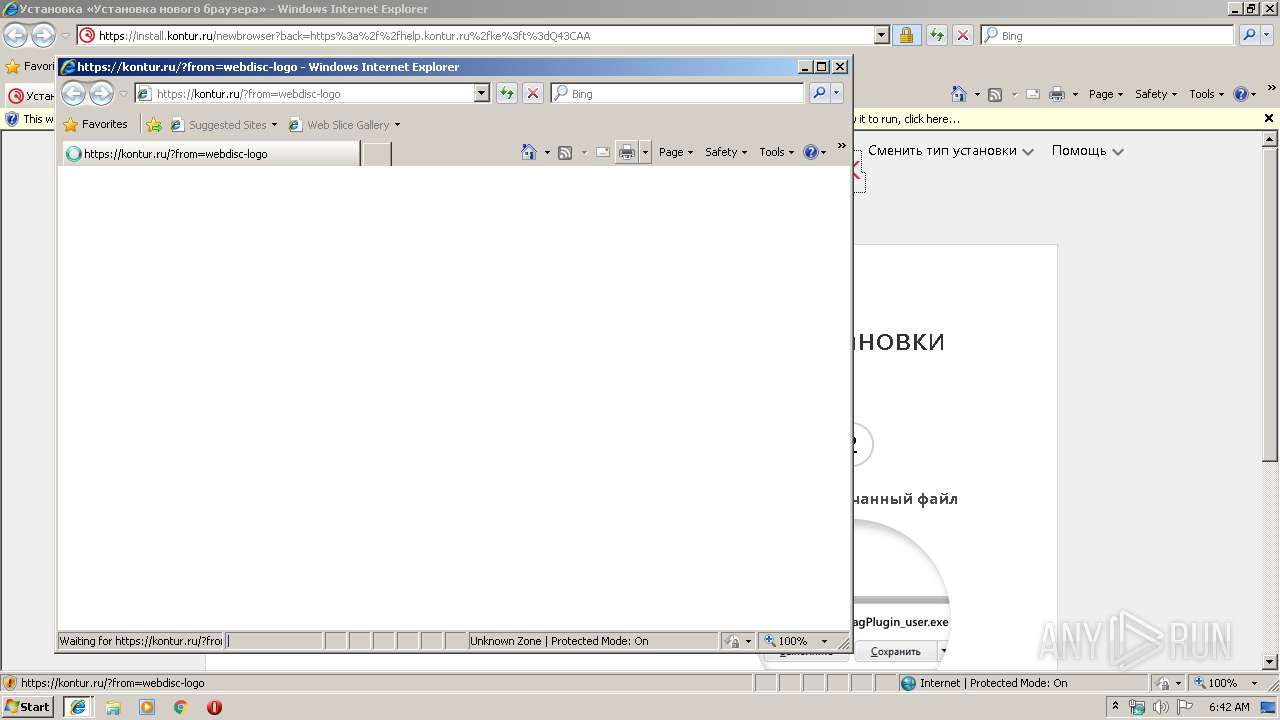
Task: Click Feeds icon in front window toolbar
Action: point(565,152)
